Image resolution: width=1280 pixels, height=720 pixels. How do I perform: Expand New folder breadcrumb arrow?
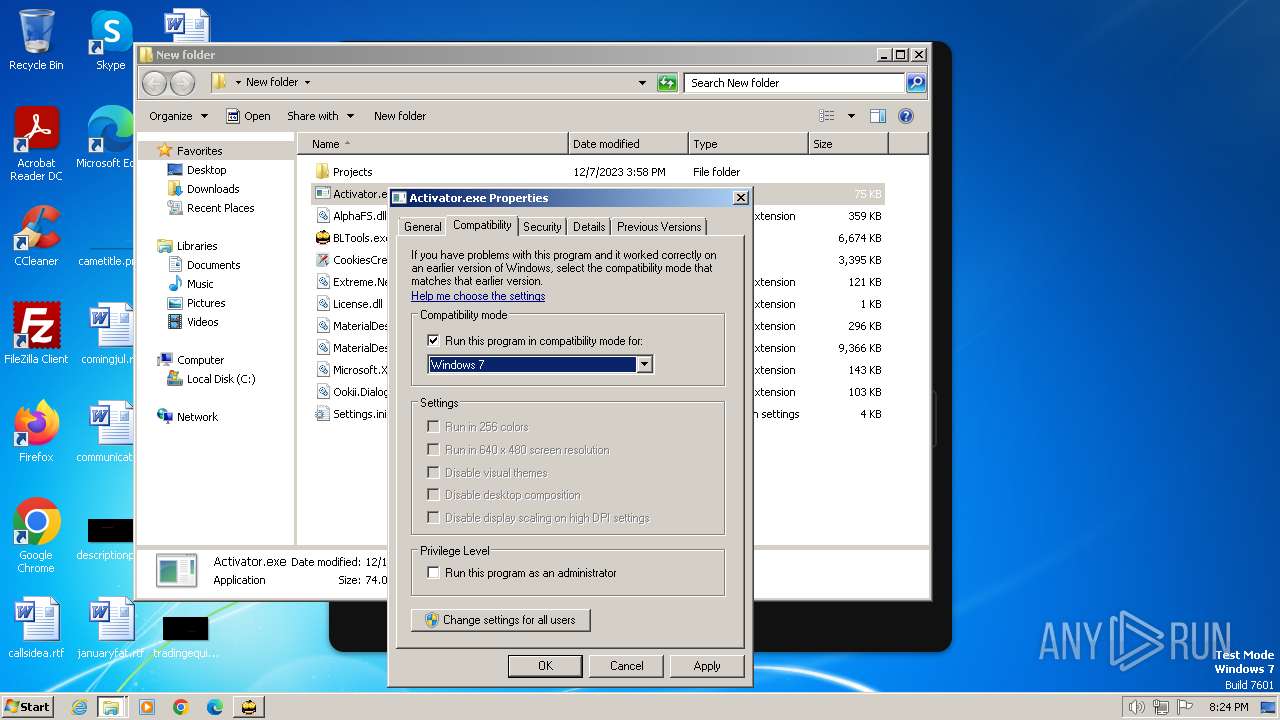point(307,83)
